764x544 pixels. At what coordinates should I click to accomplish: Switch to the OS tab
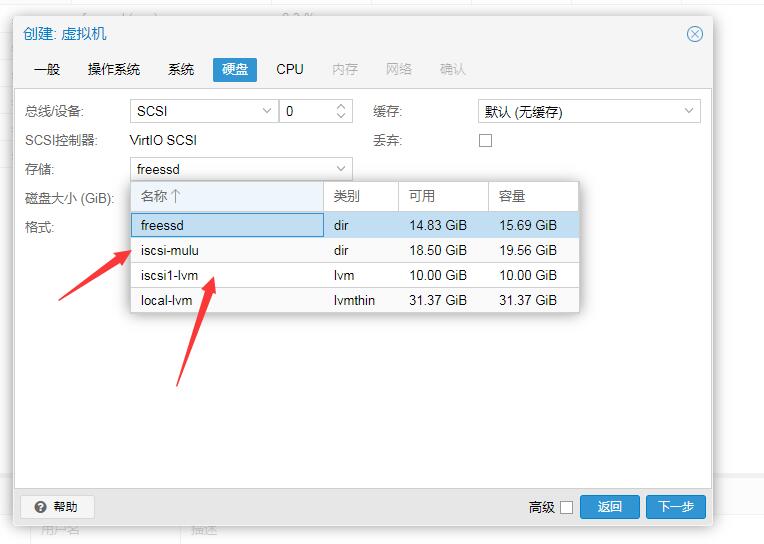114,70
